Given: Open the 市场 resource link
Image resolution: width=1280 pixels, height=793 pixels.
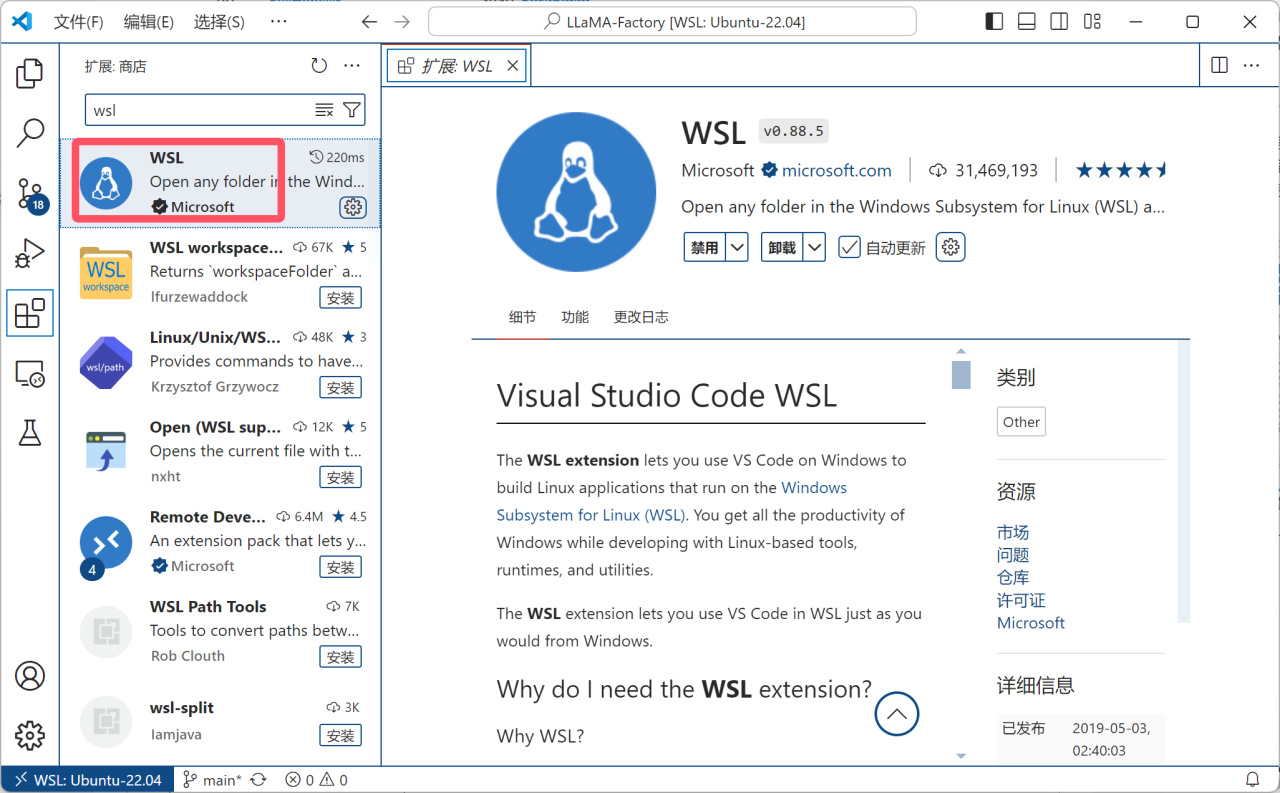Looking at the screenshot, I should 1013,532.
